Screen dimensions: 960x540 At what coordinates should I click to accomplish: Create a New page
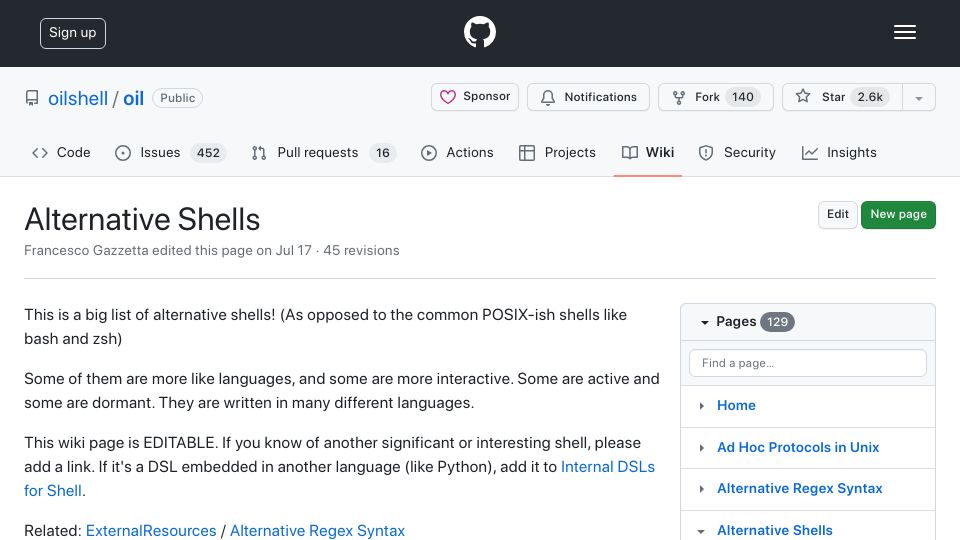(x=898, y=214)
